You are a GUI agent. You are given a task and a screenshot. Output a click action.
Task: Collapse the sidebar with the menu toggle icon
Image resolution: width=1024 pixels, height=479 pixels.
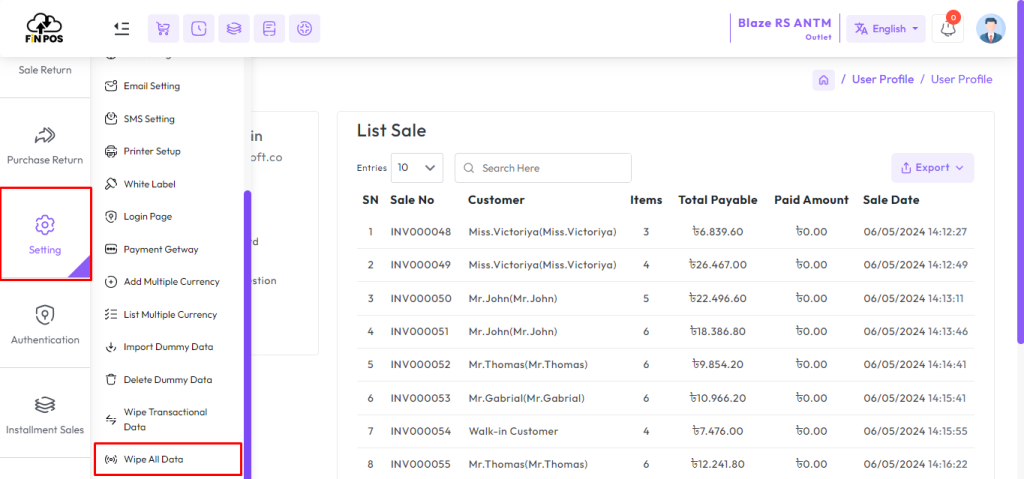coord(122,29)
